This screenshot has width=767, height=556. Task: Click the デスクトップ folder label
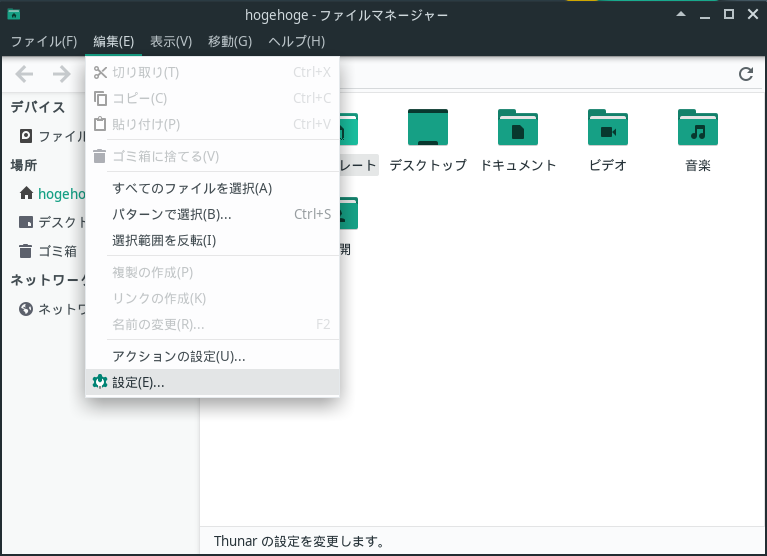[x=428, y=165]
